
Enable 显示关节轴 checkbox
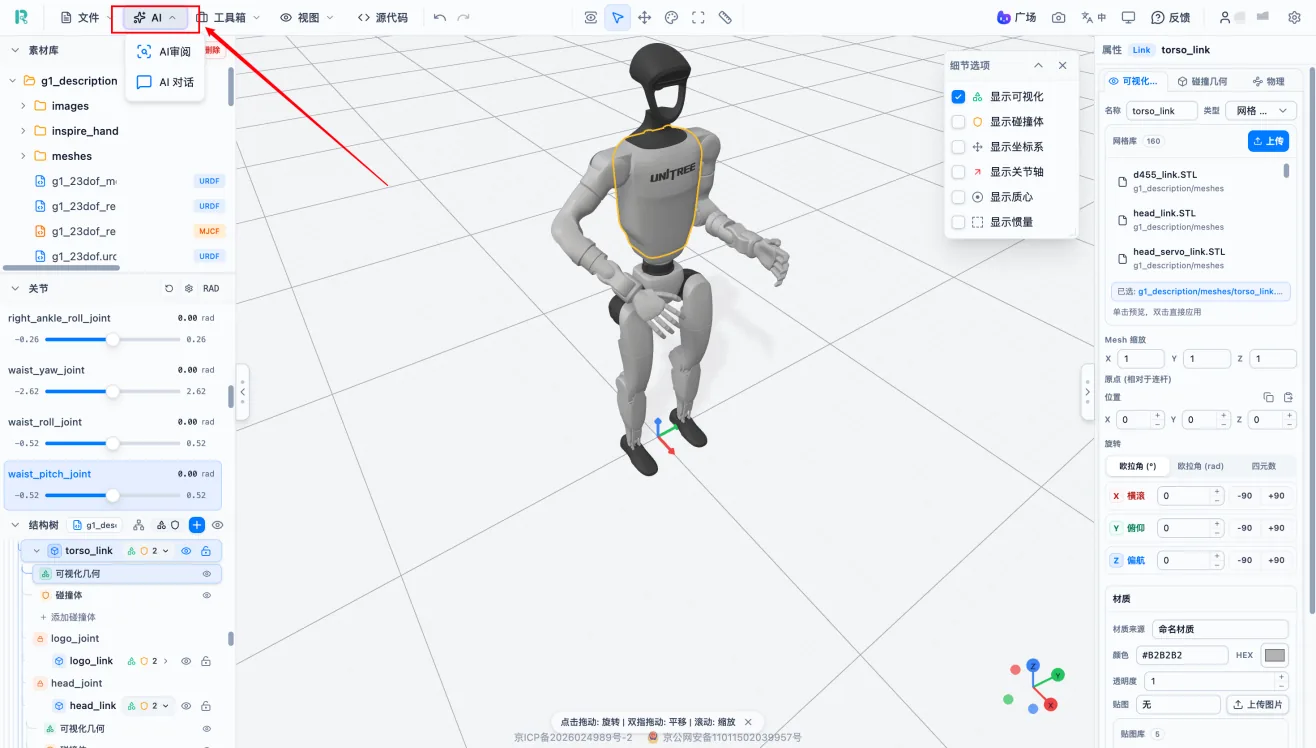point(958,172)
